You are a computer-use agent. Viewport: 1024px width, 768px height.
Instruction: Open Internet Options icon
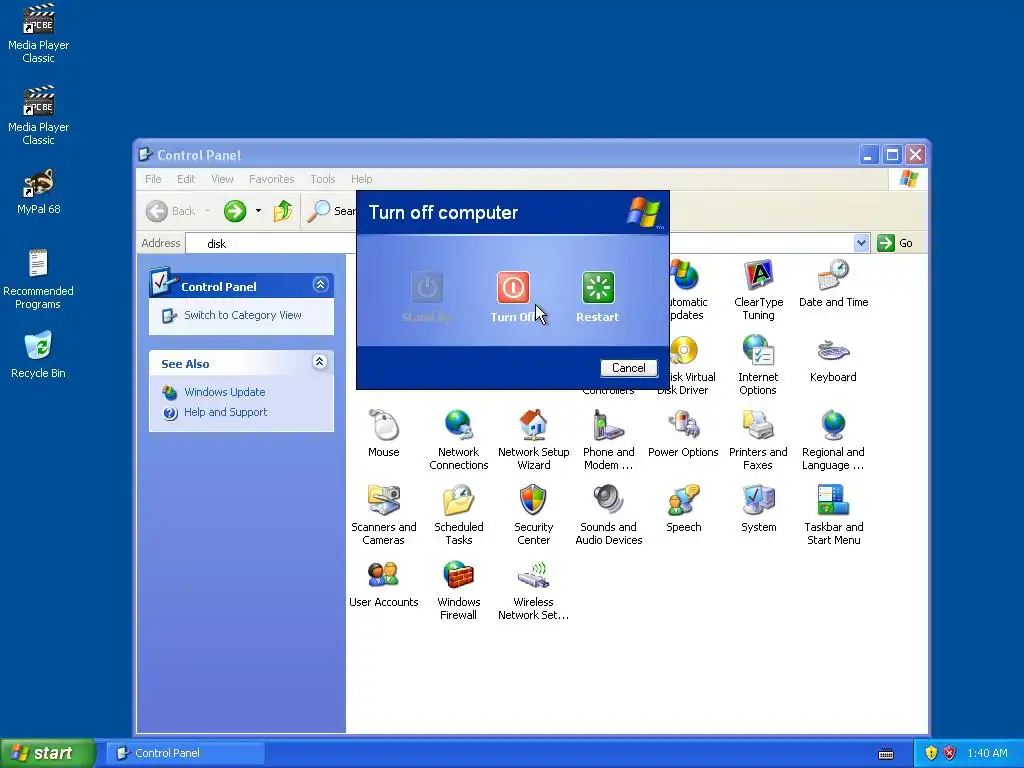pyautogui.click(x=758, y=364)
